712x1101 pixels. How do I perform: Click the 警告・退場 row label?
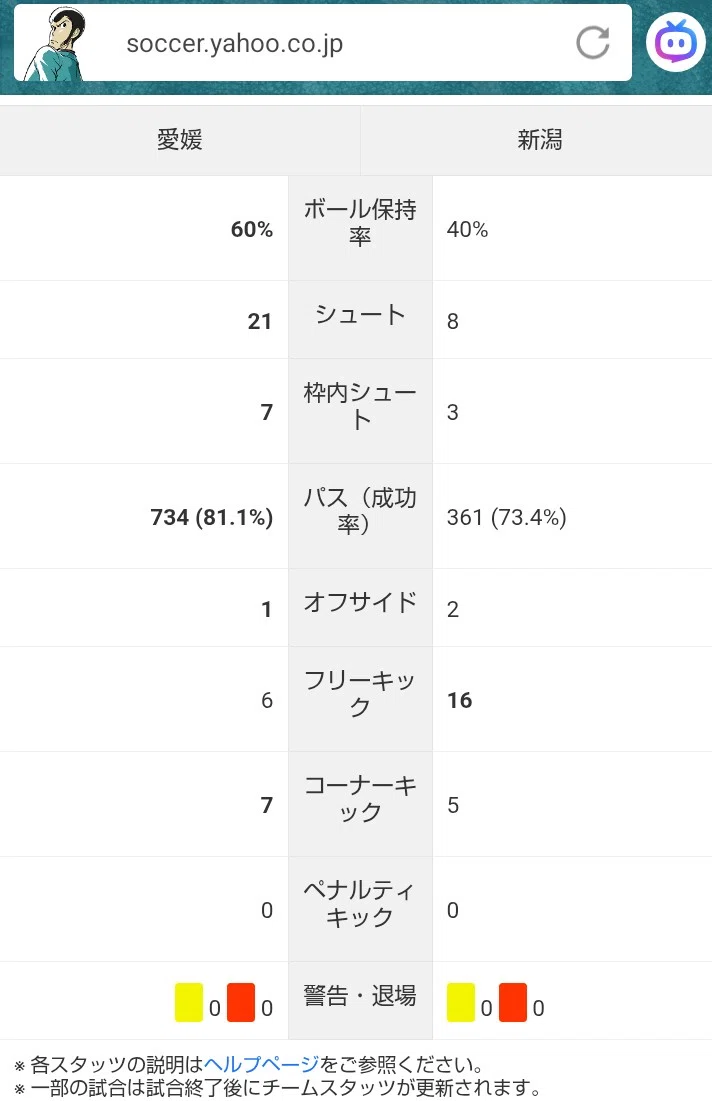coord(360,996)
